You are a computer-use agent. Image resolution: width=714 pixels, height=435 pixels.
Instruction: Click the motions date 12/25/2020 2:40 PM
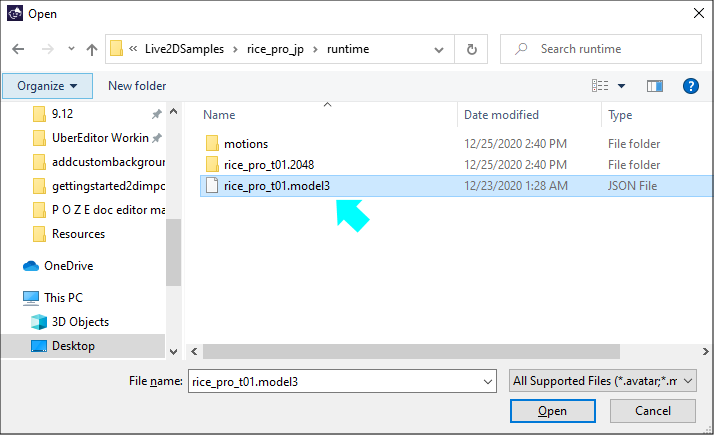point(515,144)
